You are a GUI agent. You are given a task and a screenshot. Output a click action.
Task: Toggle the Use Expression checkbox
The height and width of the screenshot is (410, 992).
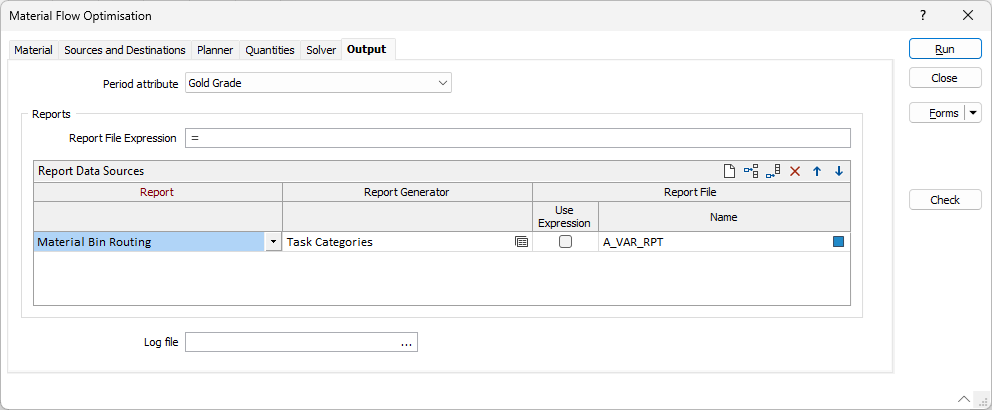click(x=565, y=242)
